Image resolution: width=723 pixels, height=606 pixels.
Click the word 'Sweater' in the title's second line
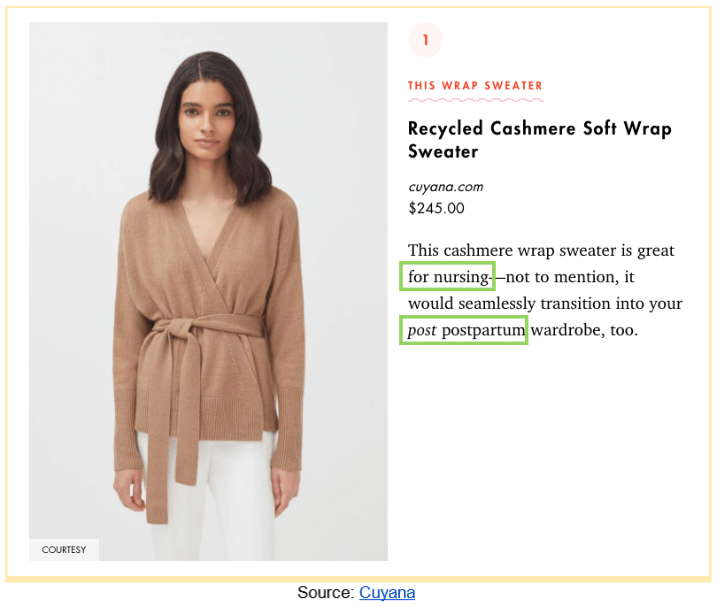[443, 152]
